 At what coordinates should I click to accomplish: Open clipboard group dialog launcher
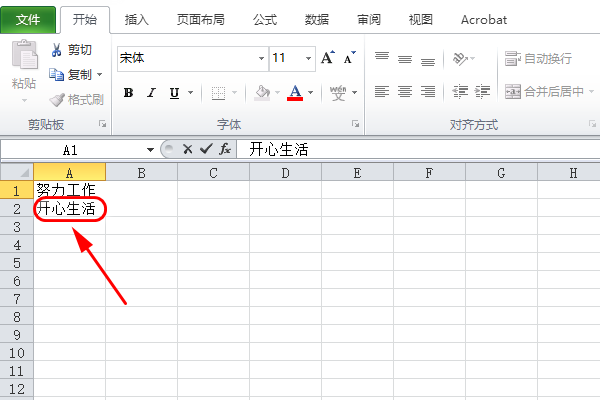coord(103,124)
